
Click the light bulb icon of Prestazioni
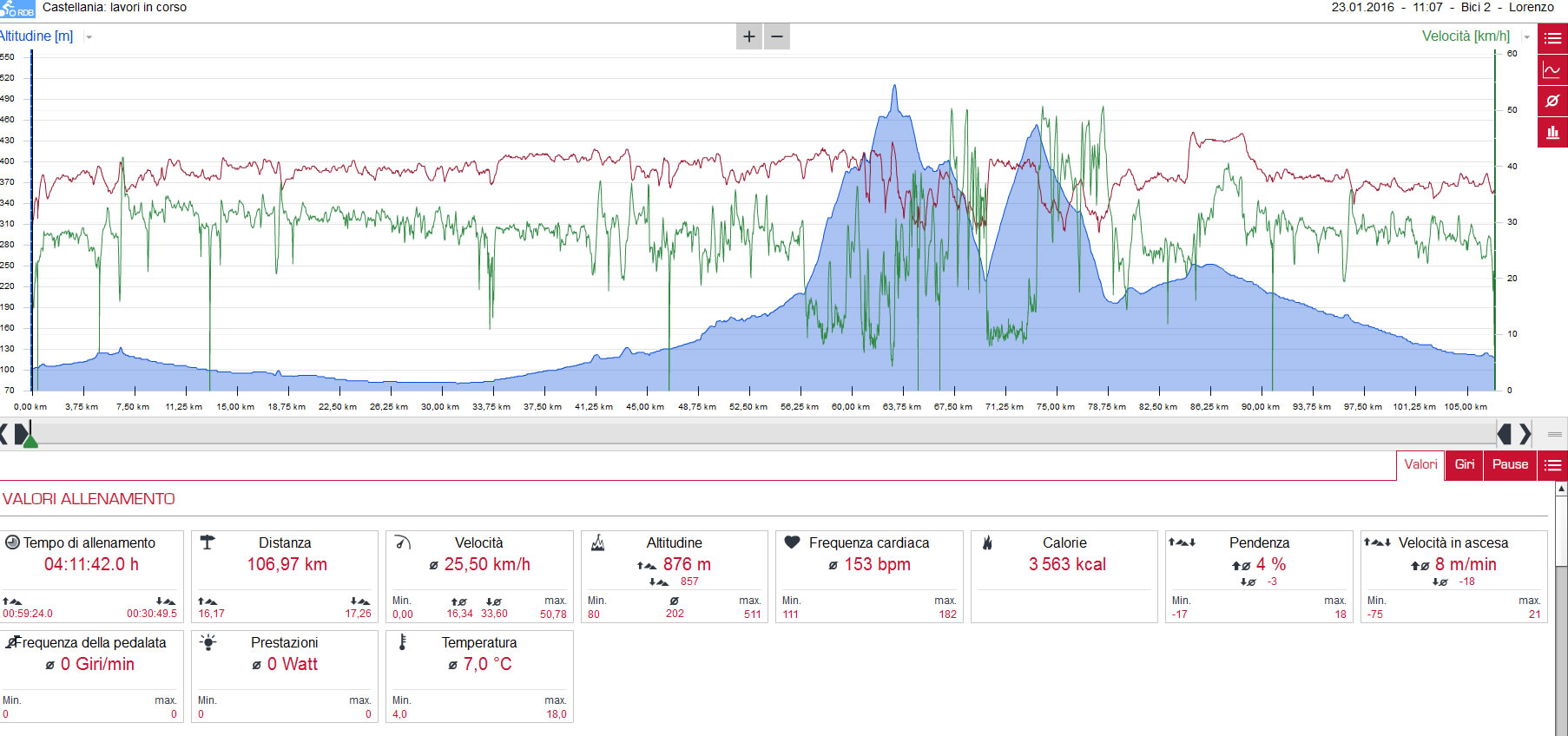[208, 642]
